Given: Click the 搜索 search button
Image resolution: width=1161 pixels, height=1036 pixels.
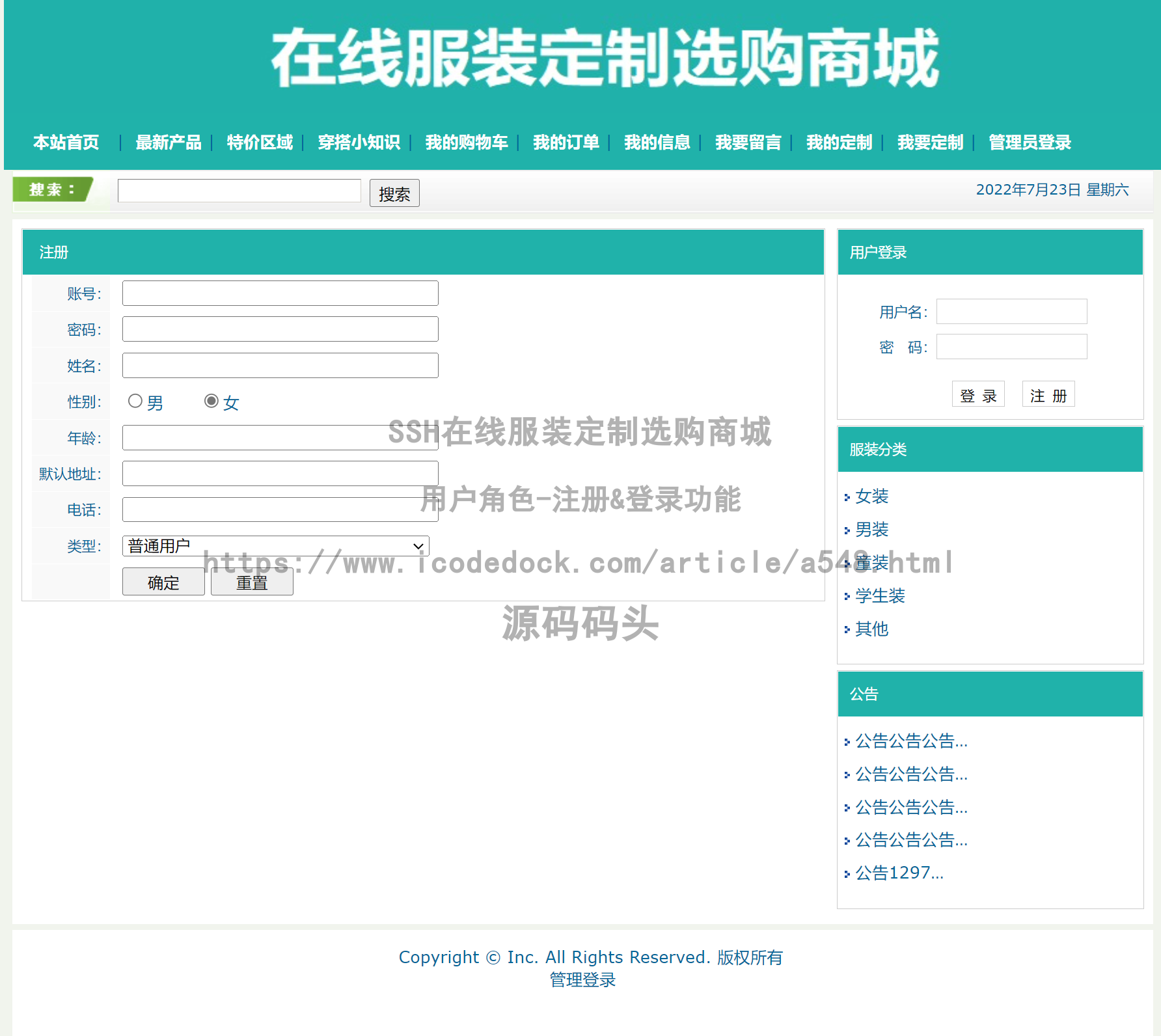Looking at the screenshot, I should (x=394, y=193).
